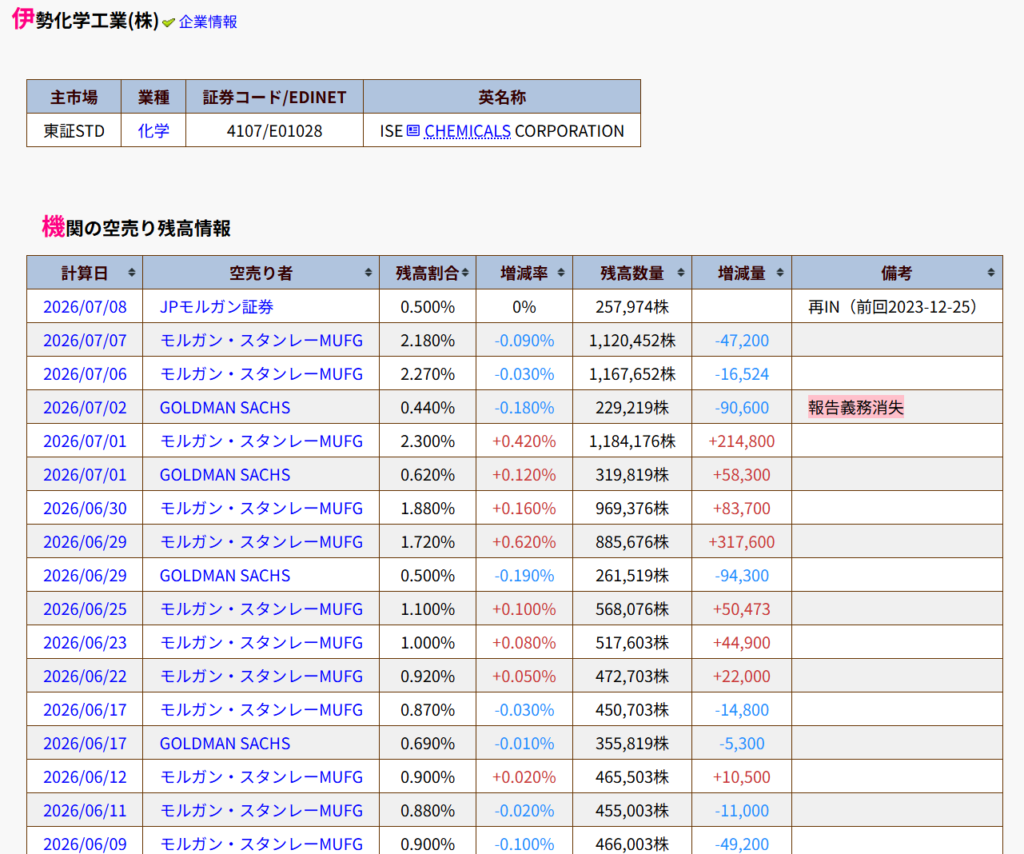
Task: Select the +0.620% rate cell
Action: tap(524, 542)
